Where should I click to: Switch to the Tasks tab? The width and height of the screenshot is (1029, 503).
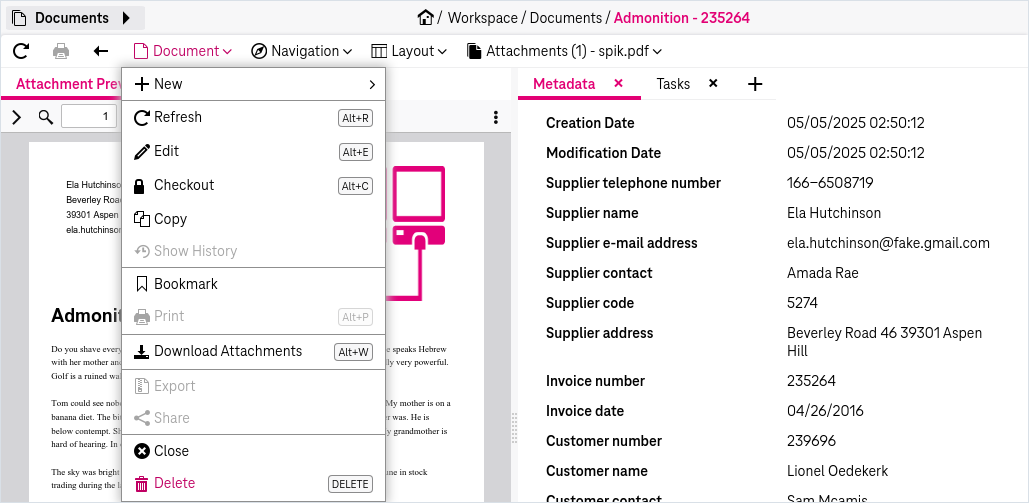673,84
